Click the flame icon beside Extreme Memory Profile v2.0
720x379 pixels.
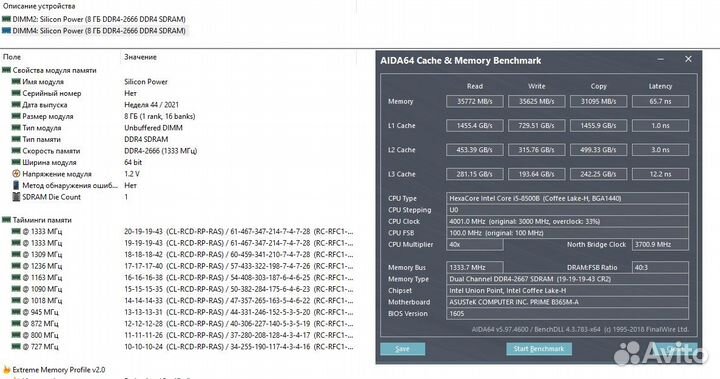click(6, 369)
